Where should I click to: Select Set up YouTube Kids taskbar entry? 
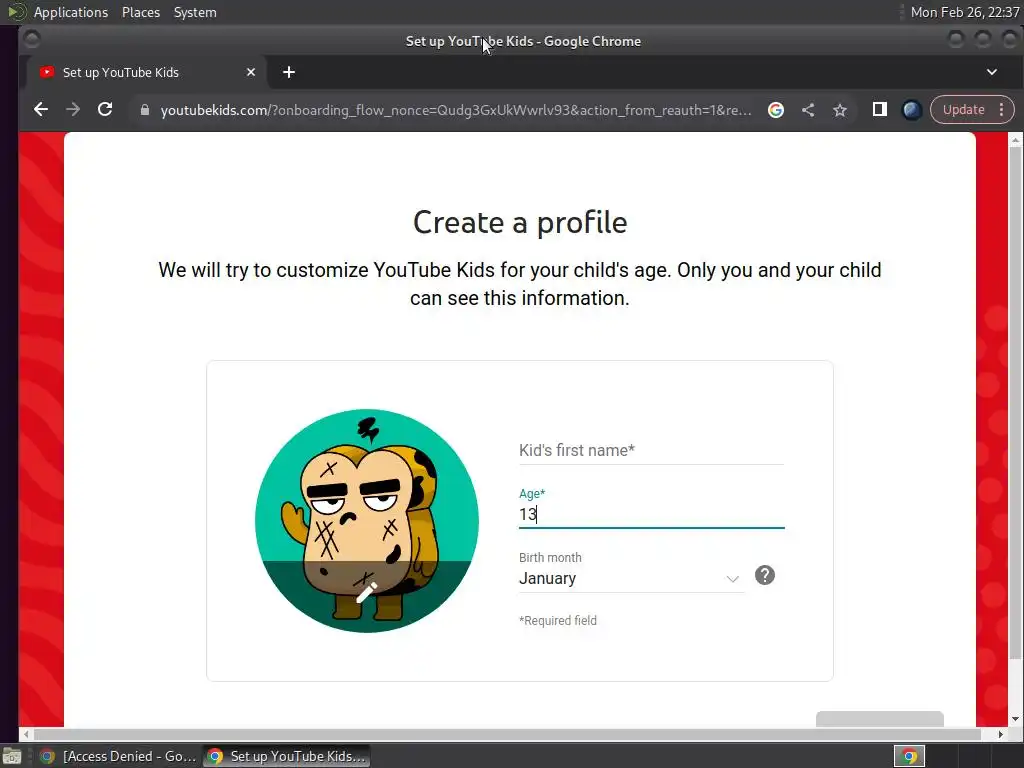coord(287,756)
